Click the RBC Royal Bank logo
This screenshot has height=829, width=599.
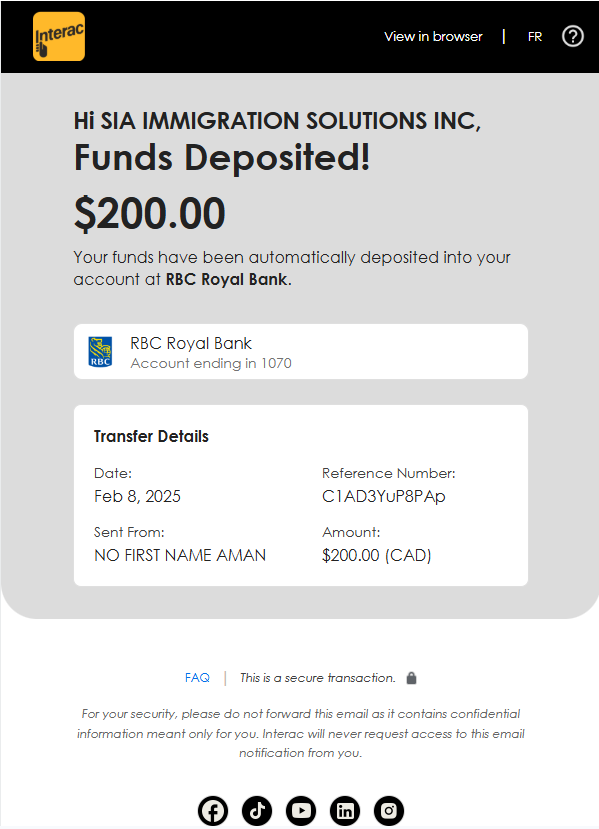[x=100, y=352]
